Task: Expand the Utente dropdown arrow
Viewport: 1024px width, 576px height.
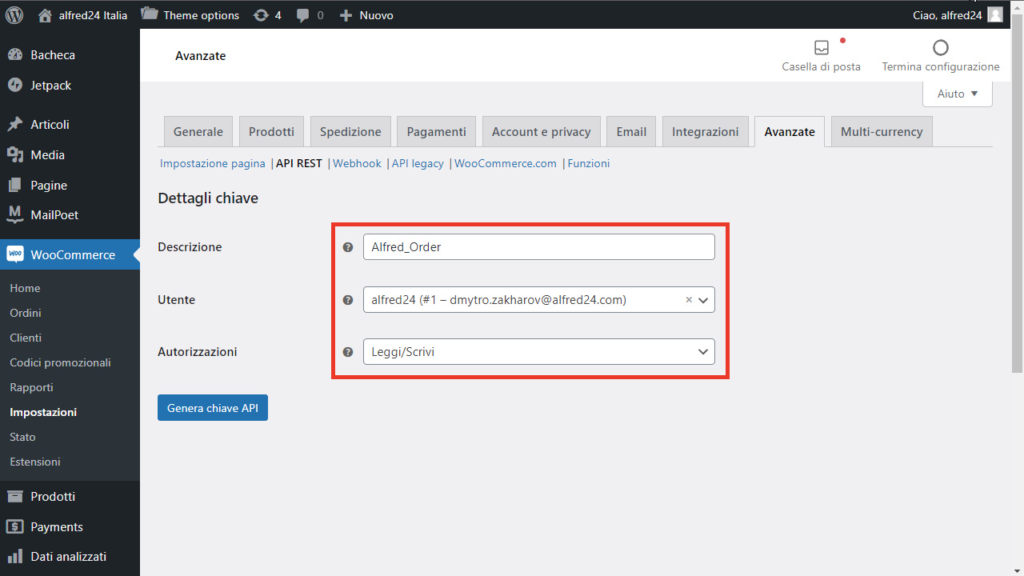Action: point(703,300)
